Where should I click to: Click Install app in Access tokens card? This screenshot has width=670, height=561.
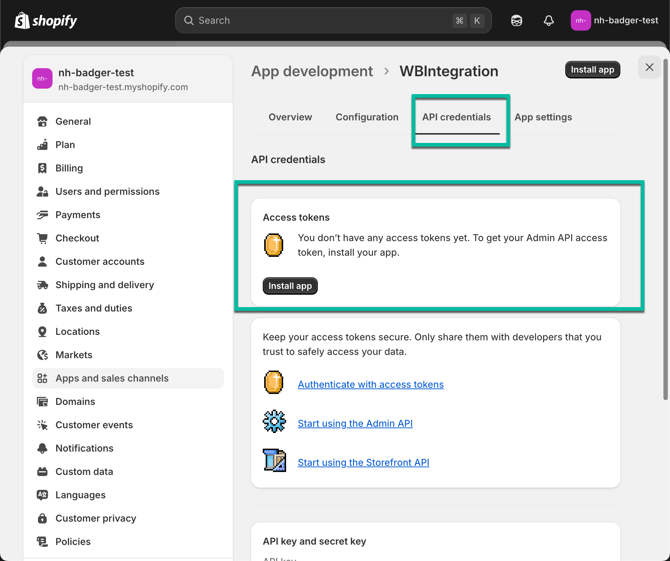(290, 286)
